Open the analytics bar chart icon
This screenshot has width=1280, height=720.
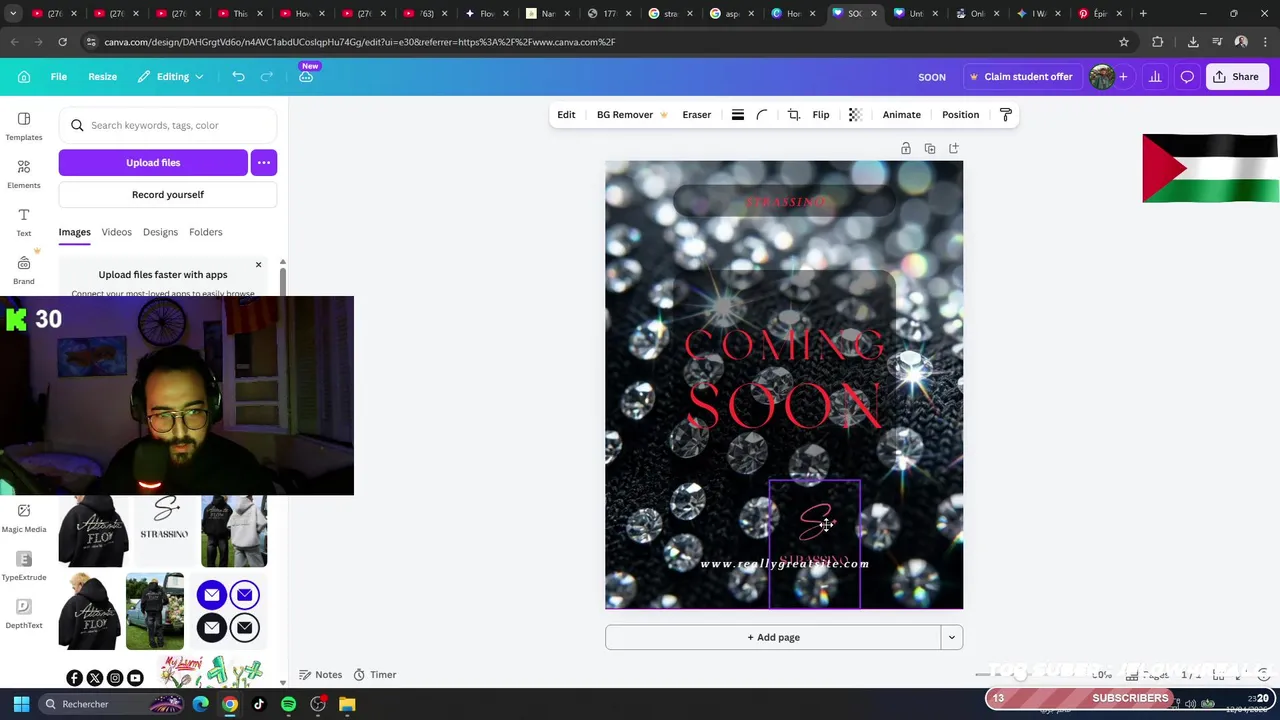coord(1155,77)
